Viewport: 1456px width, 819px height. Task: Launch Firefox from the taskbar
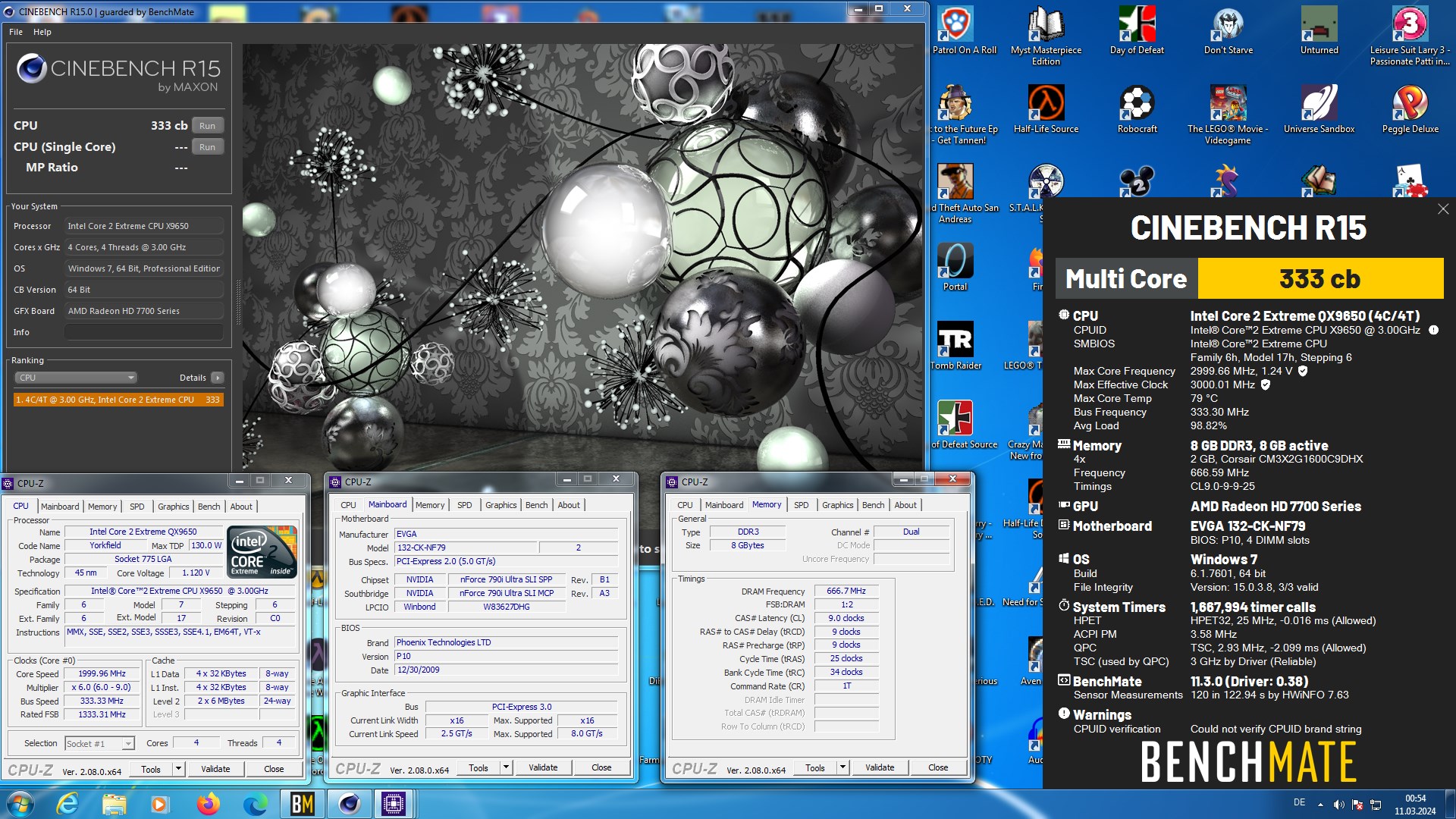pyautogui.click(x=208, y=804)
